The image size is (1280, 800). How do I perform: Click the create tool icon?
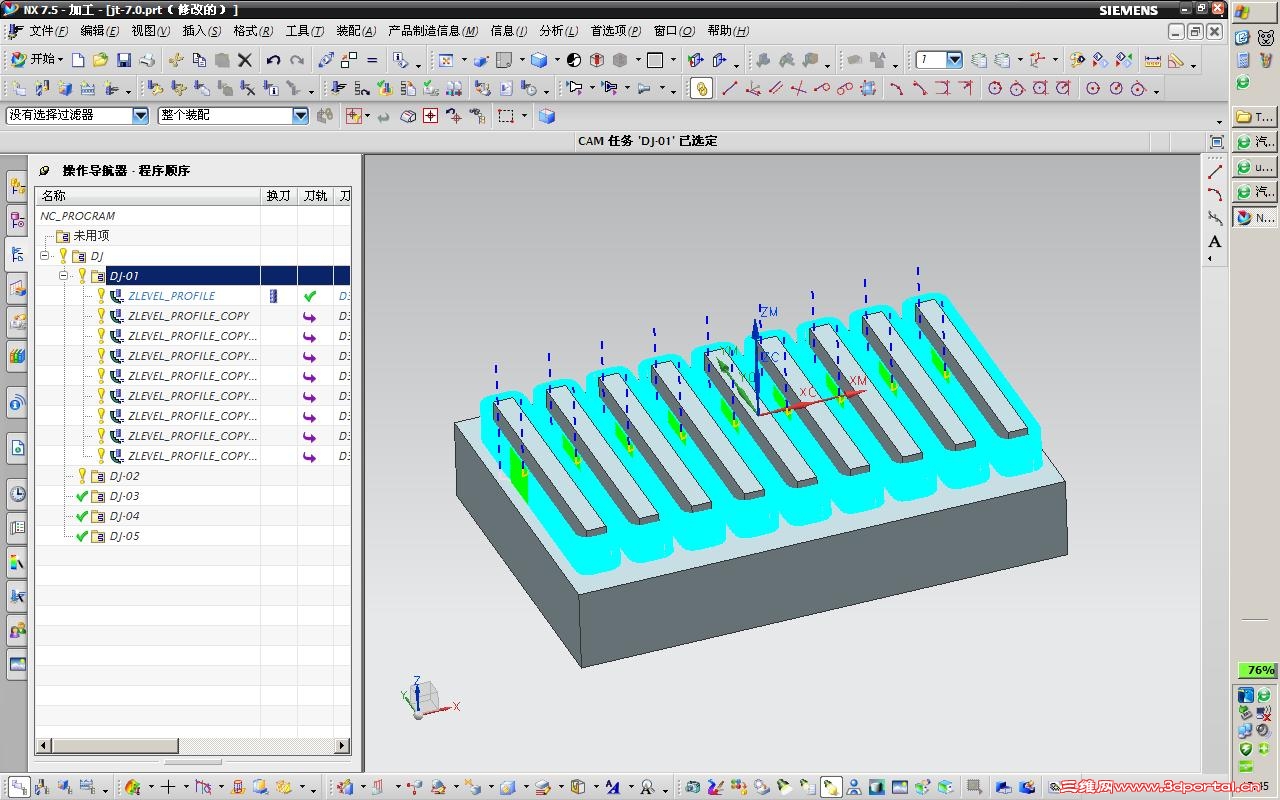43,89
